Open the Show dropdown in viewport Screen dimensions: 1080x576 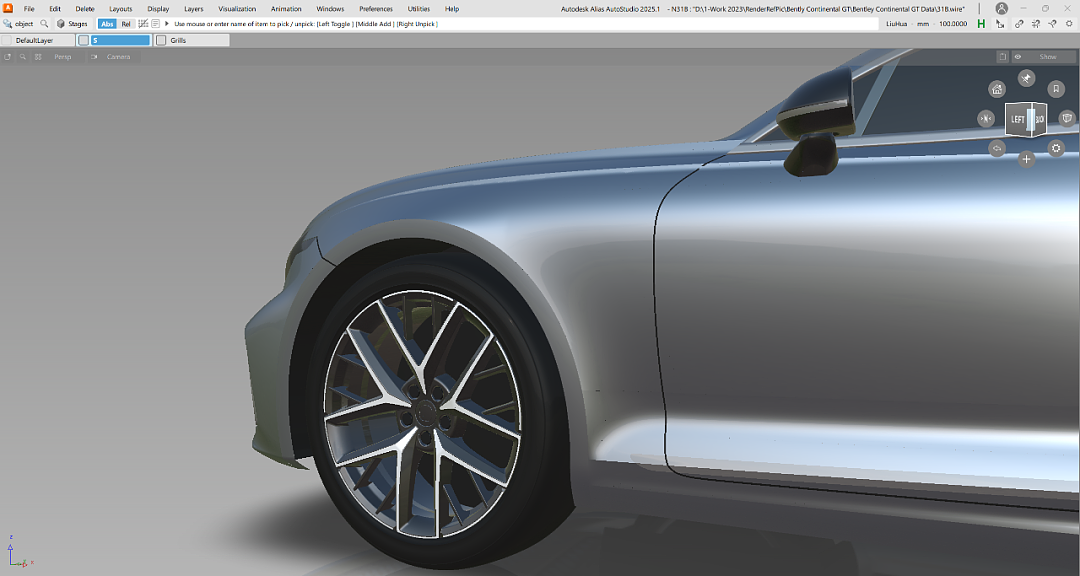tap(1047, 57)
